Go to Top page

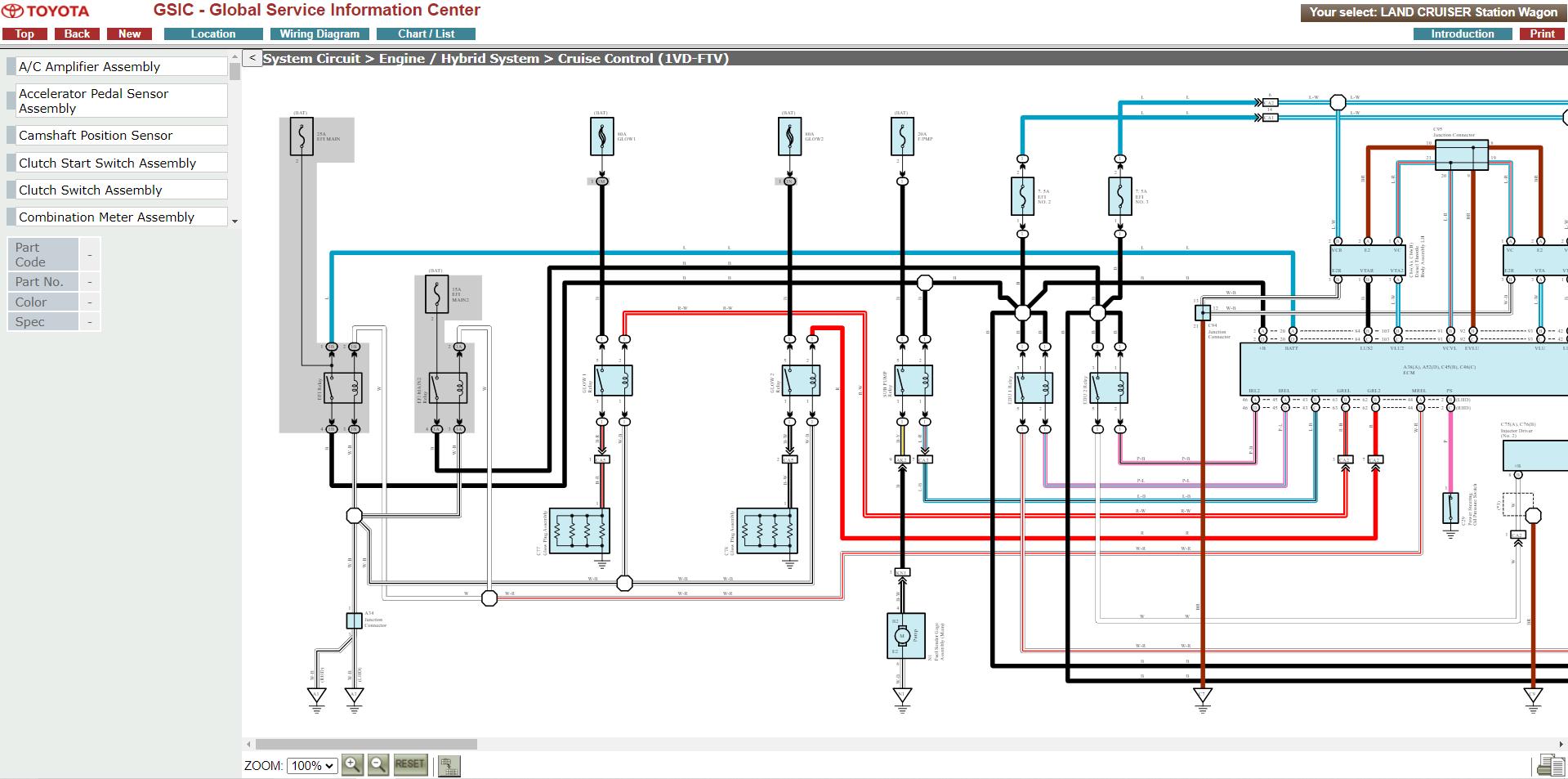point(25,34)
